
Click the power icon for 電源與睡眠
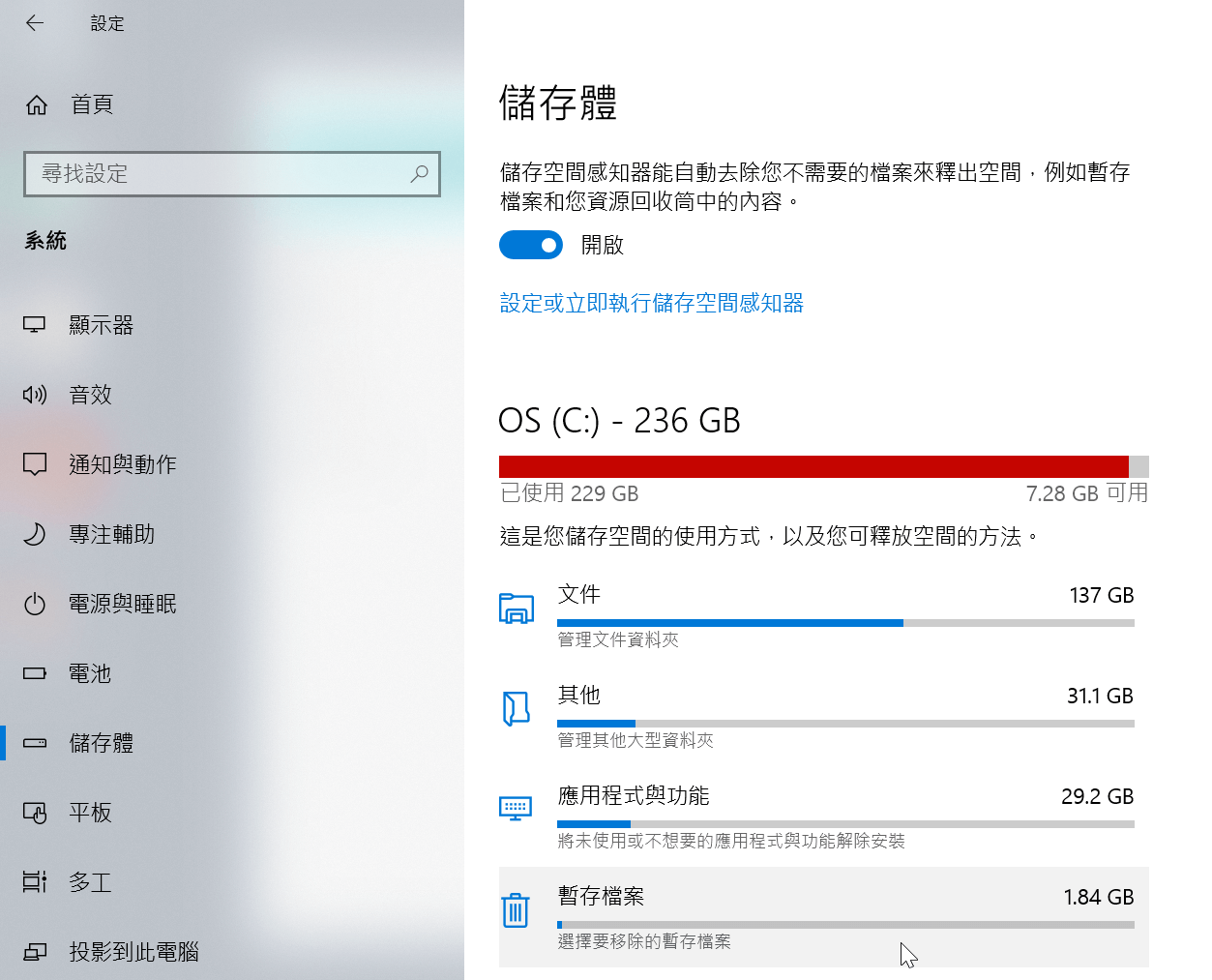pyautogui.click(x=35, y=604)
